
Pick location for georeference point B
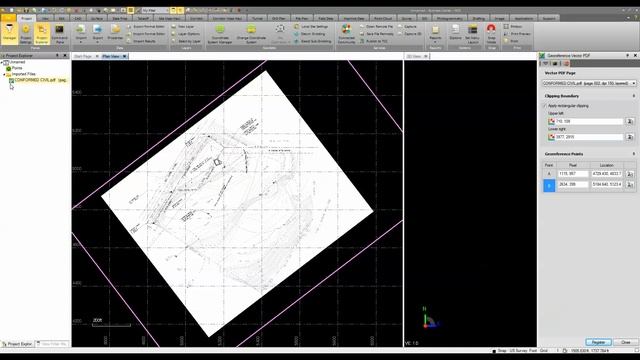click(x=630, y=184)
